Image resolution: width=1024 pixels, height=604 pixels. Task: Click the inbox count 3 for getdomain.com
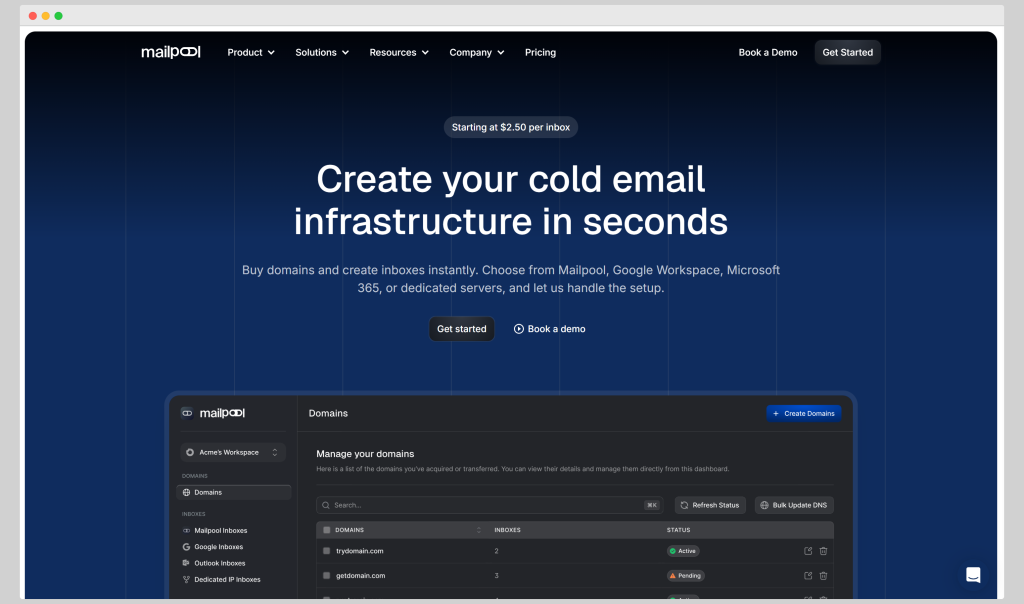496,576
